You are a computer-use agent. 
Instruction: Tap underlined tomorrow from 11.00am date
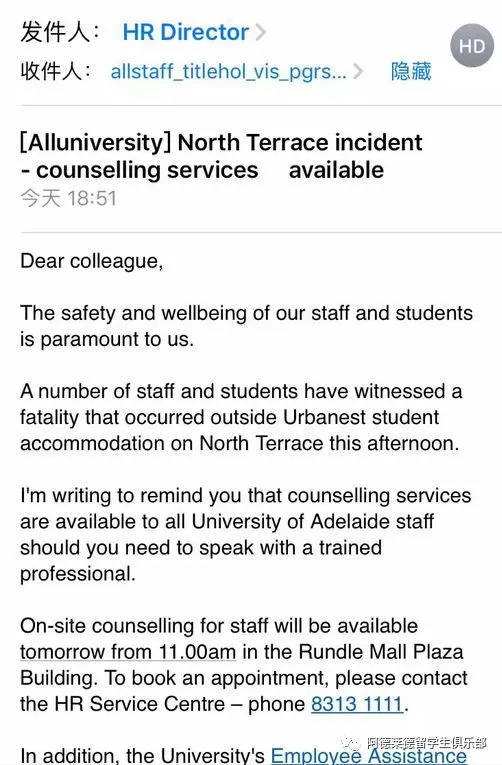[128, 652]
